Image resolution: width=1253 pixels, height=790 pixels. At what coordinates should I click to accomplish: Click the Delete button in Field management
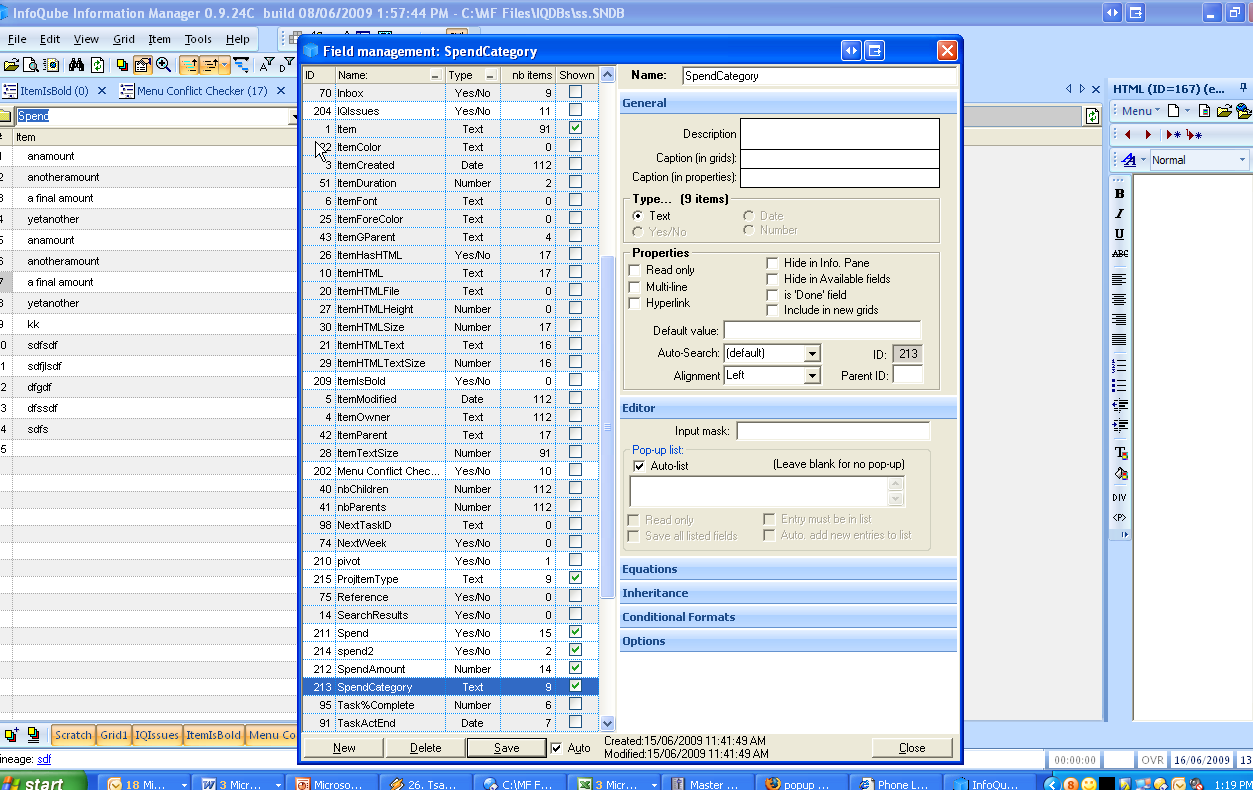425,748
